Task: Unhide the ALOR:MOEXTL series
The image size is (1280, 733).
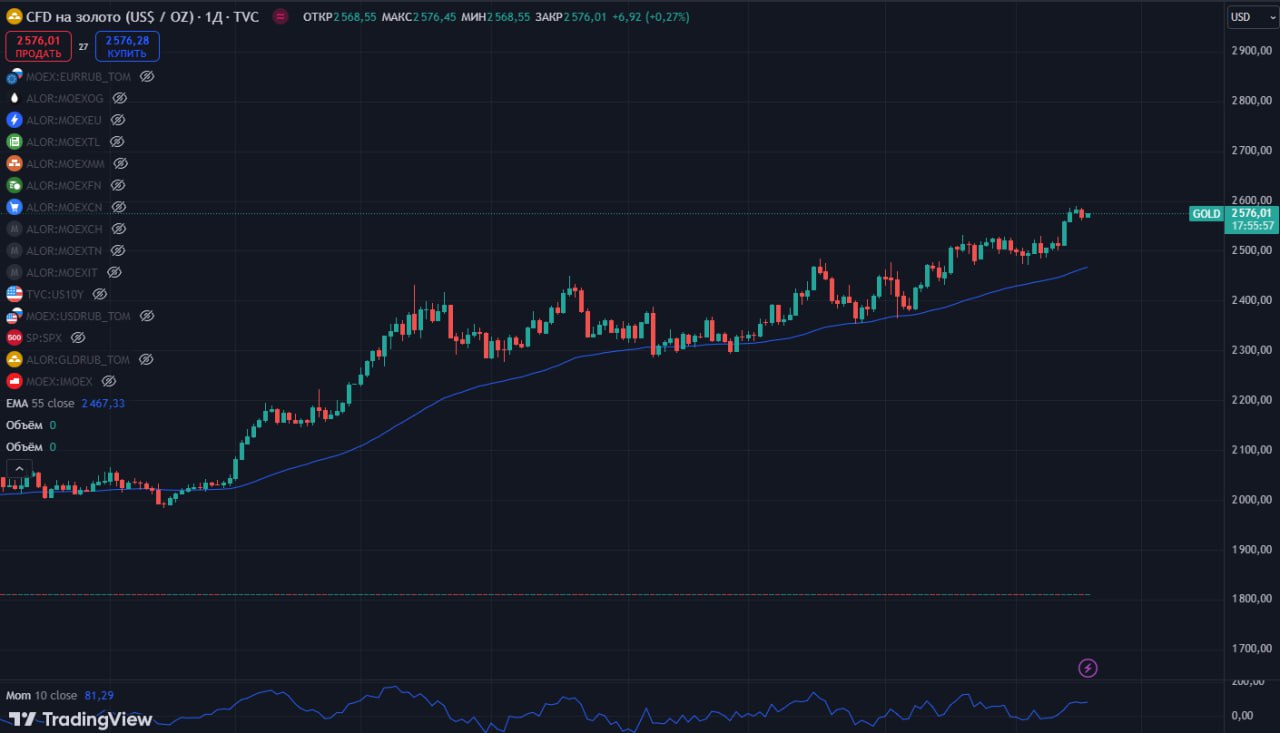Action: (x=117, y=142)
